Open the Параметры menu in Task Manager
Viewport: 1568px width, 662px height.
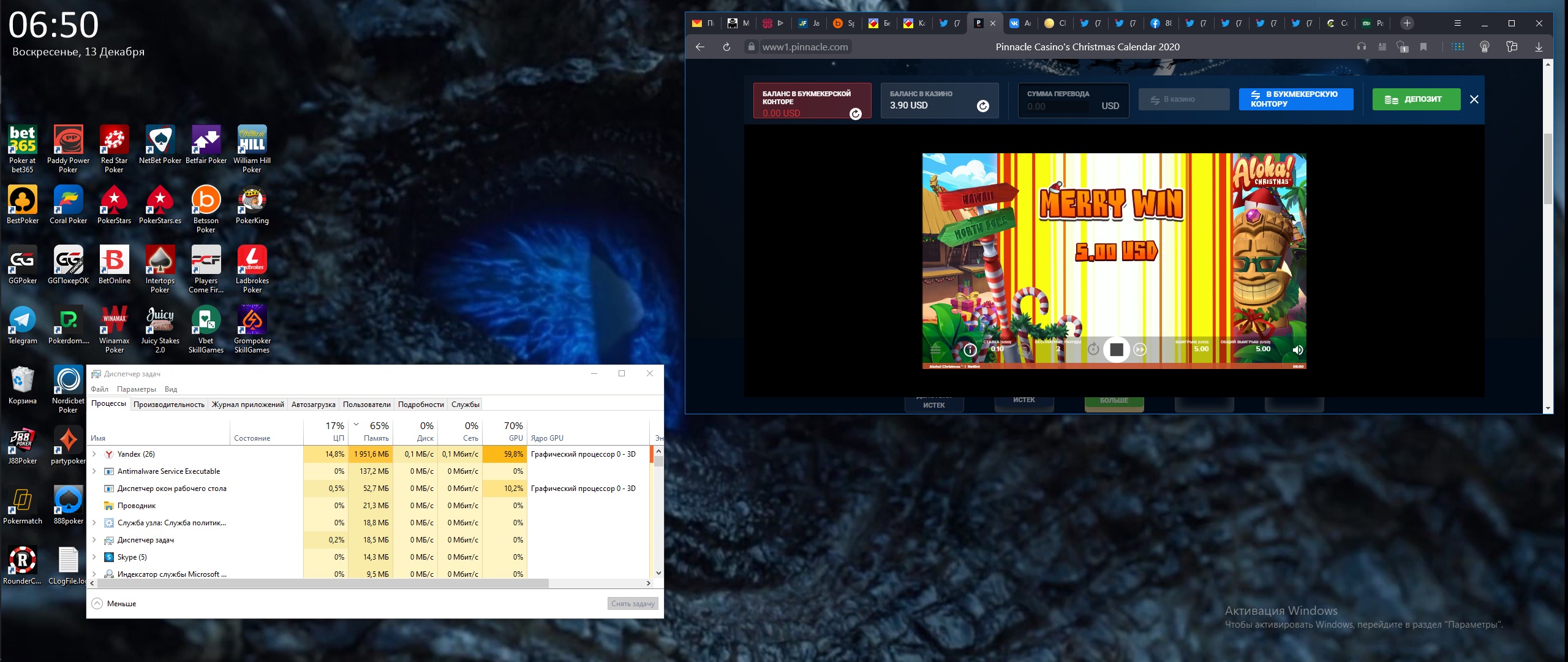pyautogui.click(x=137, y=389)
